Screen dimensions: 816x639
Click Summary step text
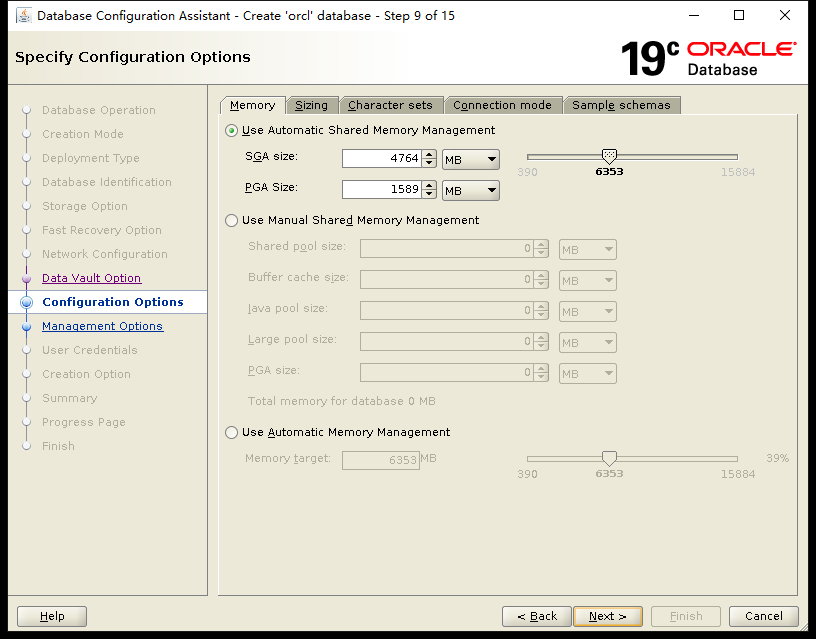70,398
